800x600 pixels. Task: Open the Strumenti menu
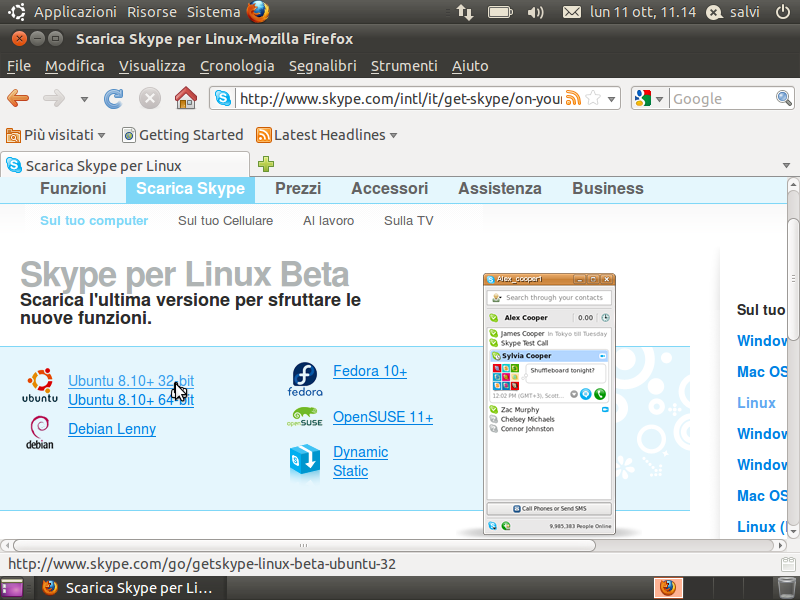point(404,66)
